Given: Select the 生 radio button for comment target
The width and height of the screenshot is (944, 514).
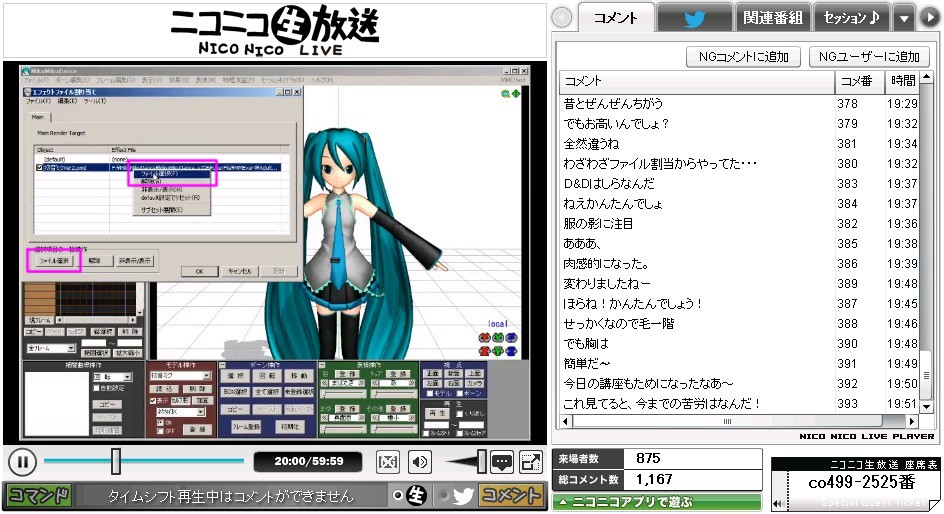Looking at the screenshot, I should pyautogui.click(x=397, y=495).
